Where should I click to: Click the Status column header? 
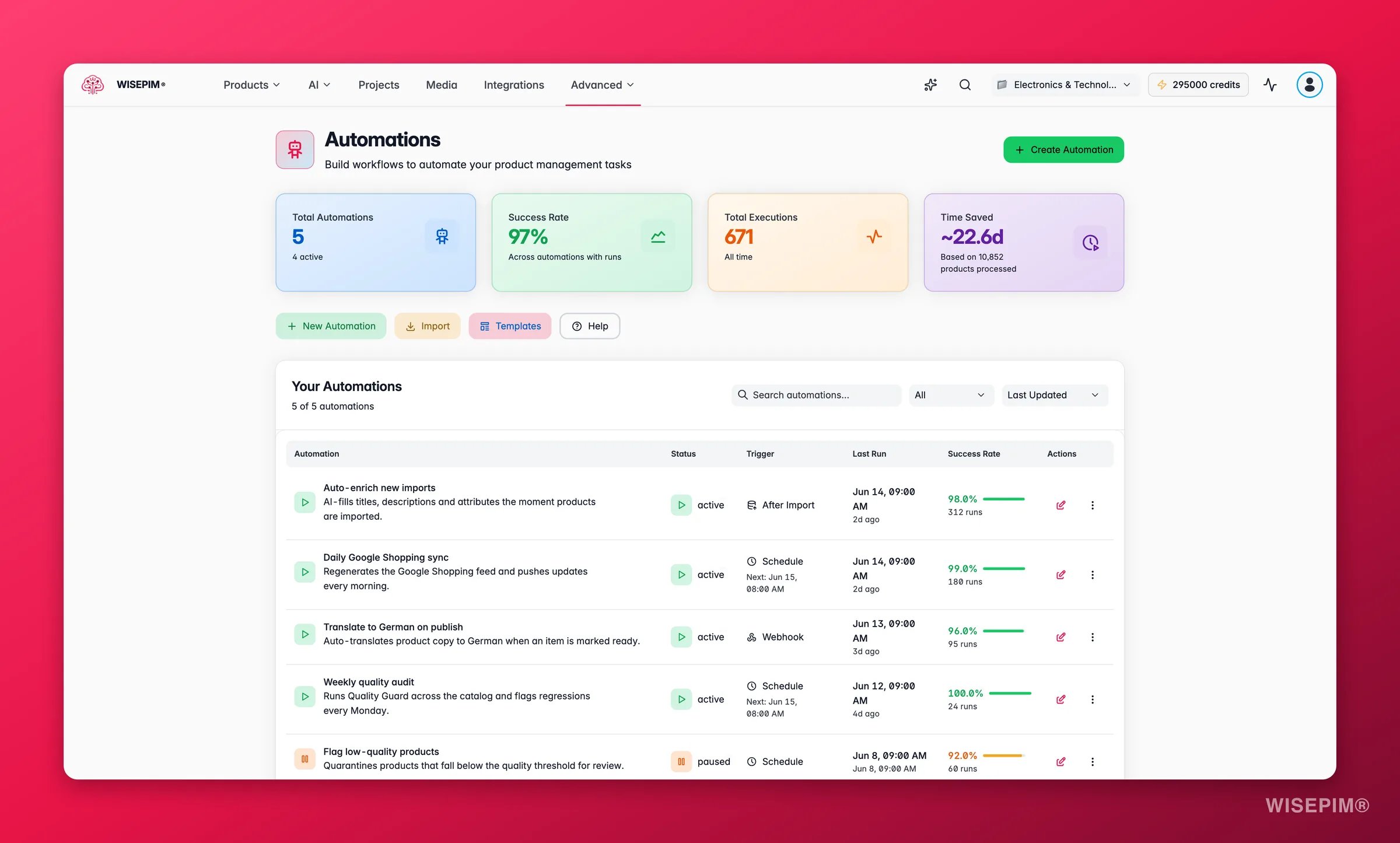click(x=683, y=454)
